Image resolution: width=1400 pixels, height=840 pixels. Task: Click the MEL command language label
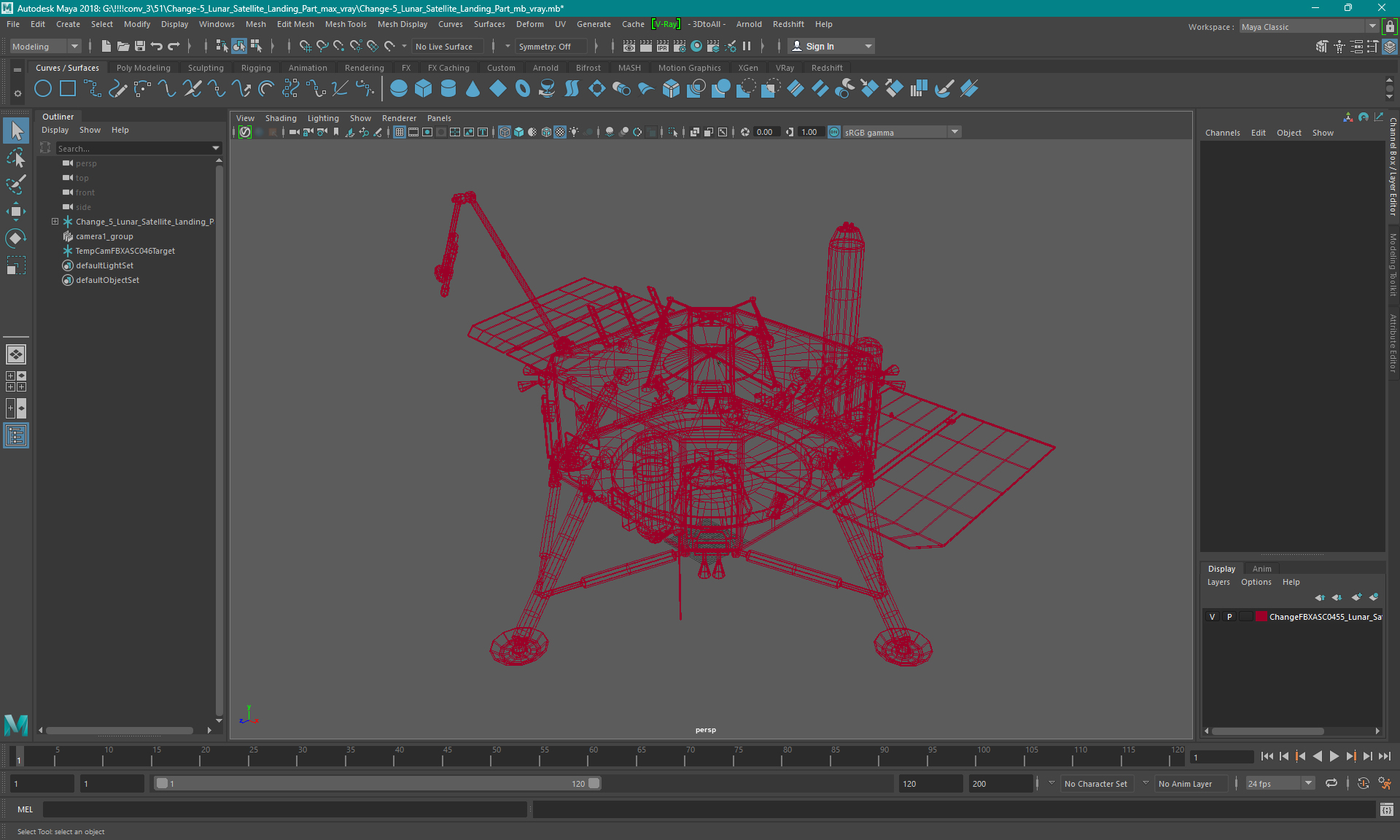click(x=25, y=809)
